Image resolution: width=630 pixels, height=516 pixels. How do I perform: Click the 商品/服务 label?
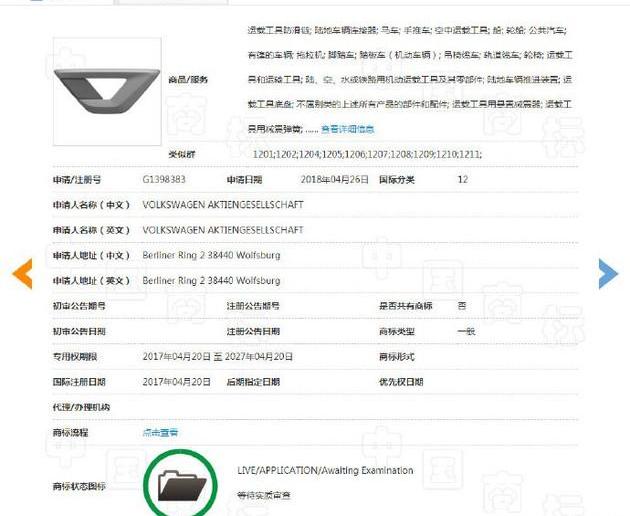(188, 80)
